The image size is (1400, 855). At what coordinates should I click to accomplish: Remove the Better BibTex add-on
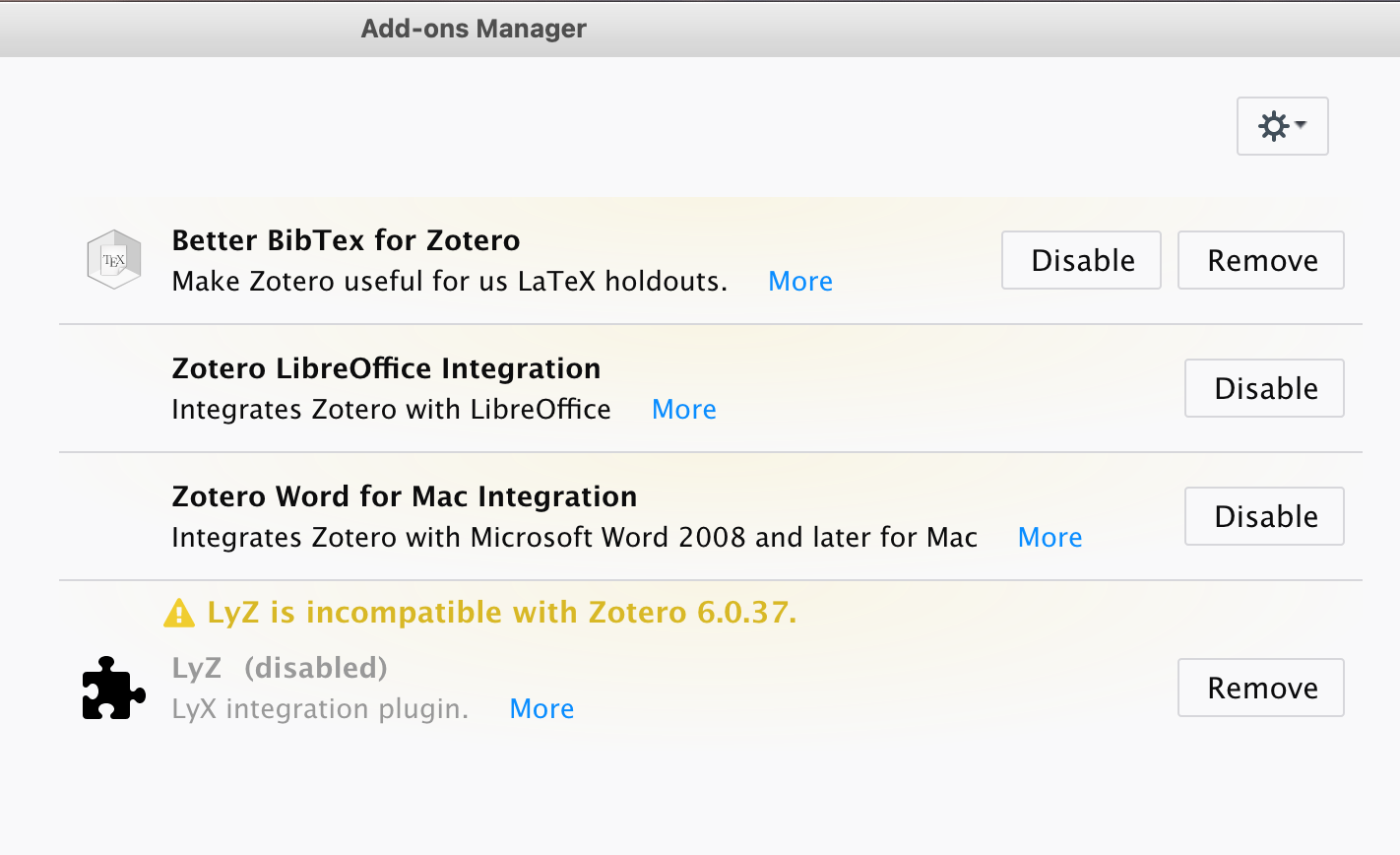click(1261, 260)
